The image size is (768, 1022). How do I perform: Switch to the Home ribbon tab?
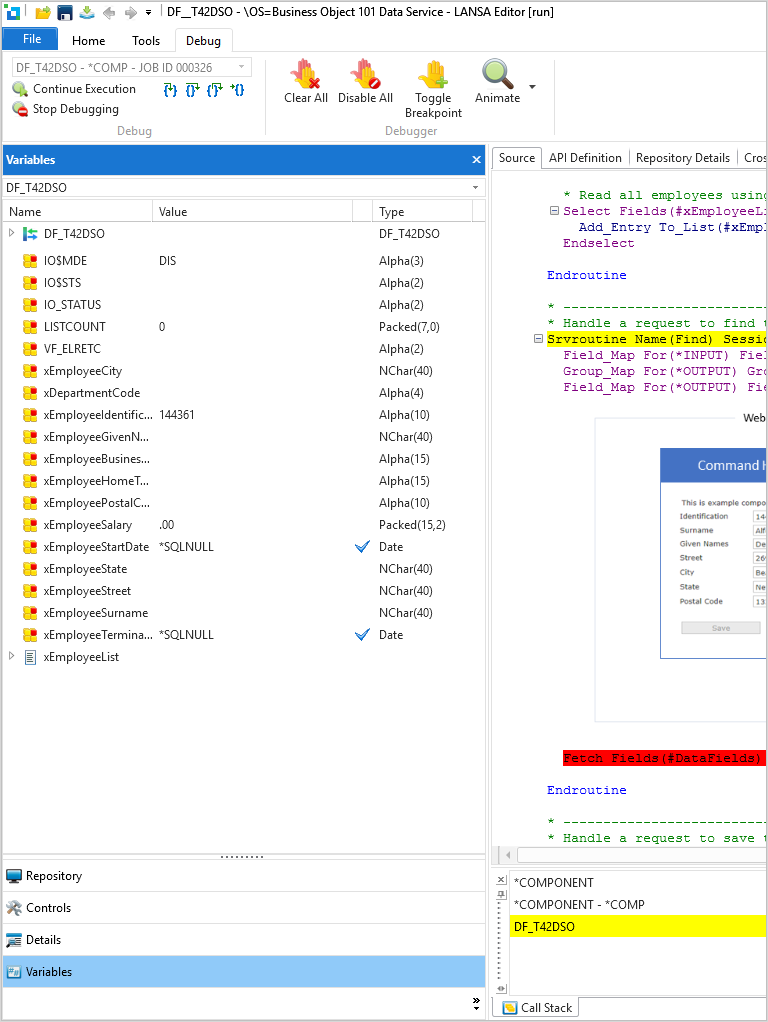point(89,41)
